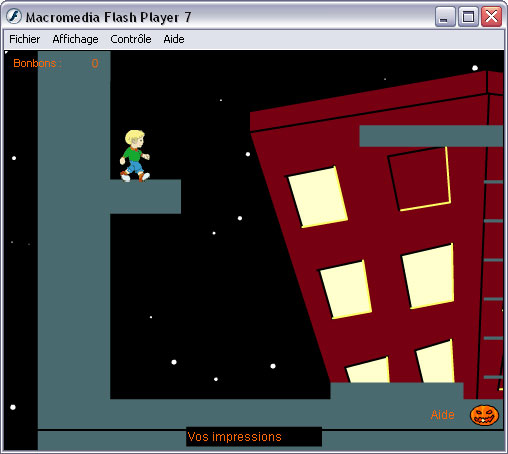508x454 pixels.
Task: Click the orange Aide link in game
Action: coord(442,415)
